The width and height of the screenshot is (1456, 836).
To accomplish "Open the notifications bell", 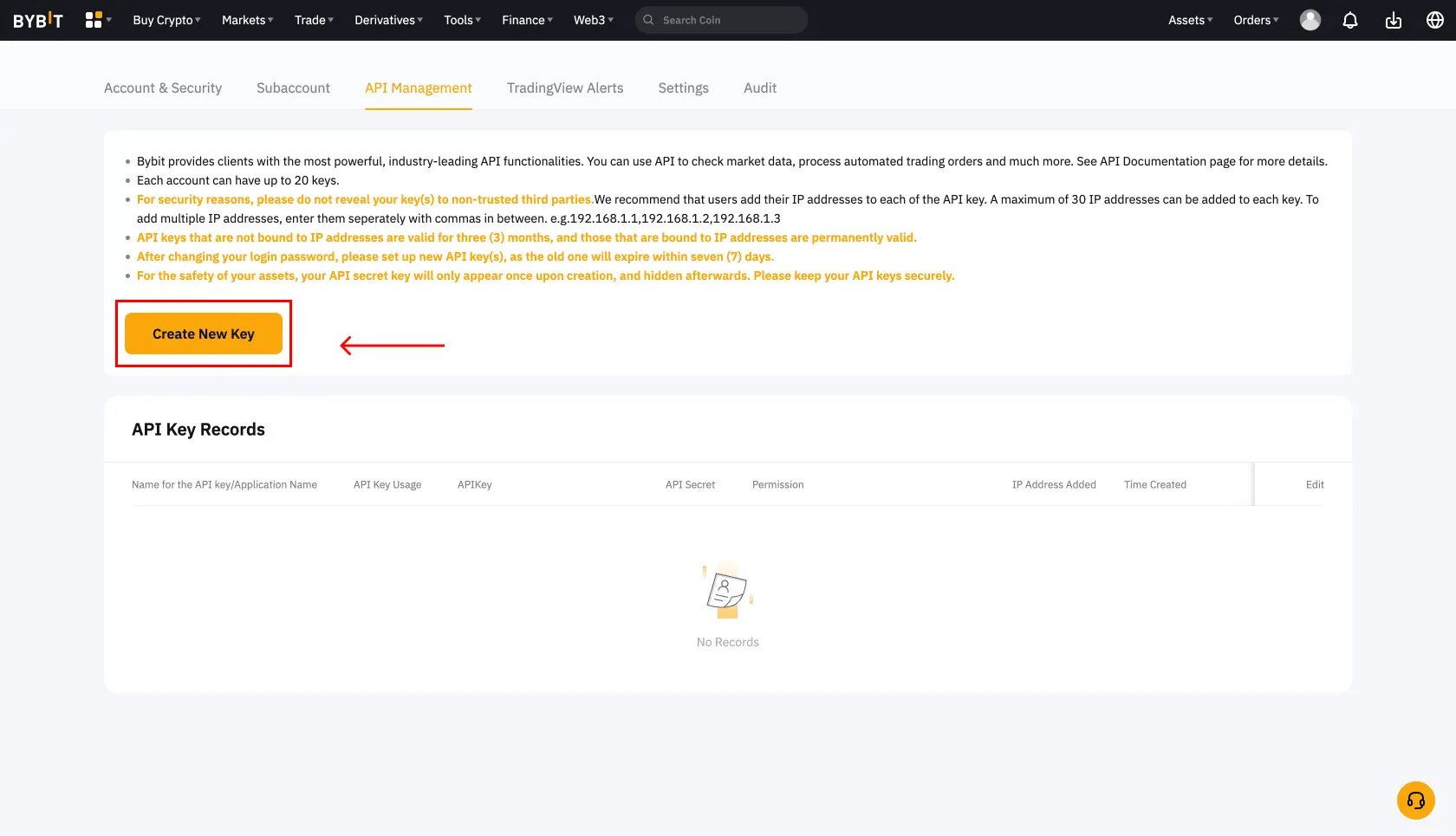I will click(x=1349, y=20).
